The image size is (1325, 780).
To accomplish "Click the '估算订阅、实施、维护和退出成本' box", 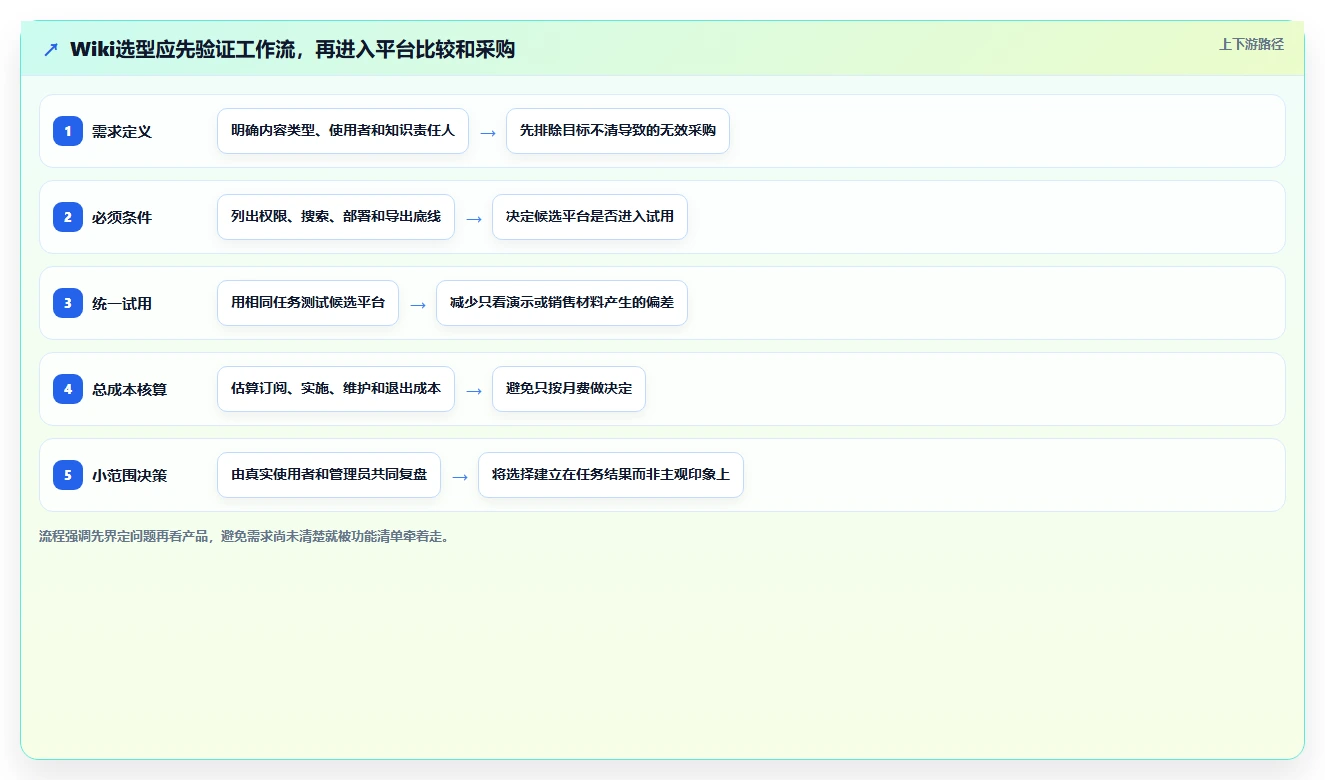I will pyautogui.click(x=336, y=389).
